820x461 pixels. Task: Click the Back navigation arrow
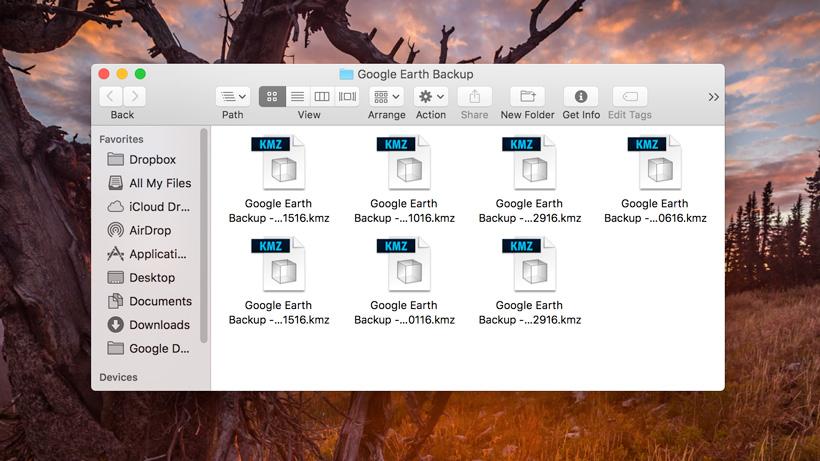pyautogui.click(x=110, y=96)
